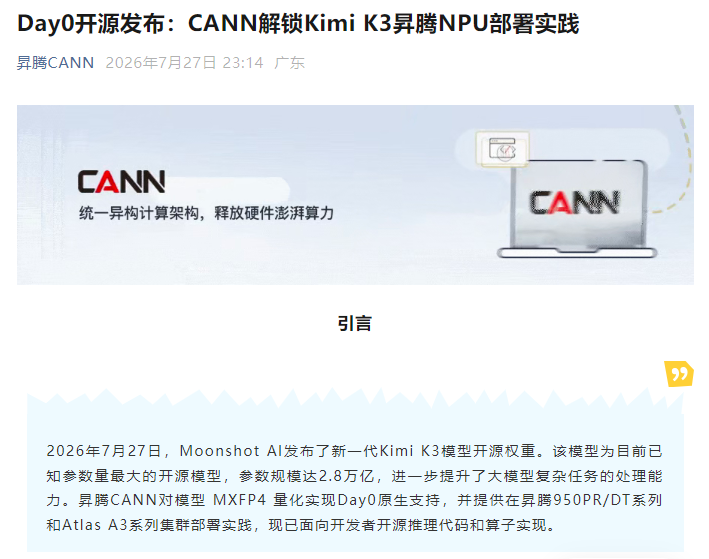Click the laptop base illustration
Screen dimensions: 709x559
point(577,253)
